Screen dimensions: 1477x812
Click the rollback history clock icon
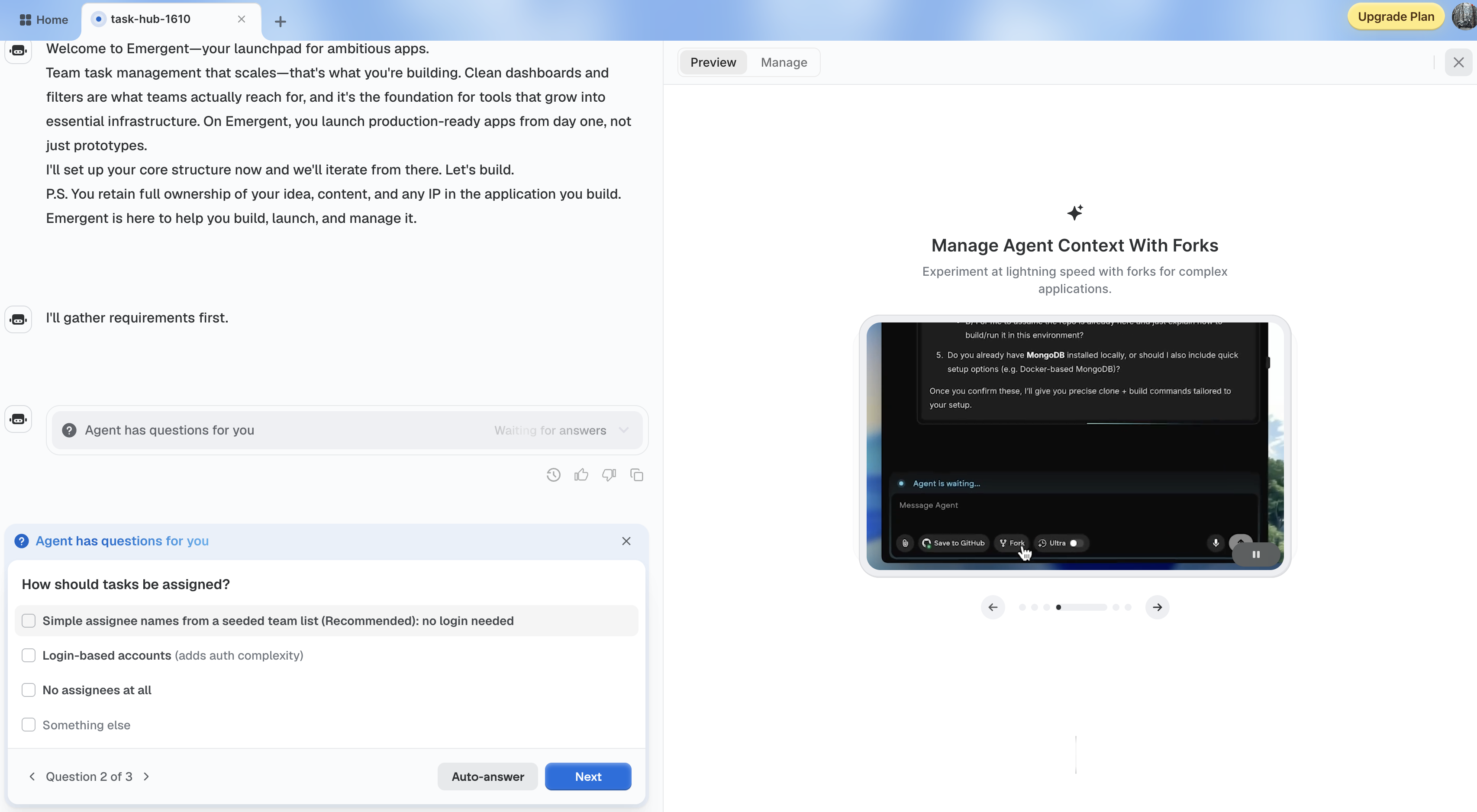coord(553,475)
